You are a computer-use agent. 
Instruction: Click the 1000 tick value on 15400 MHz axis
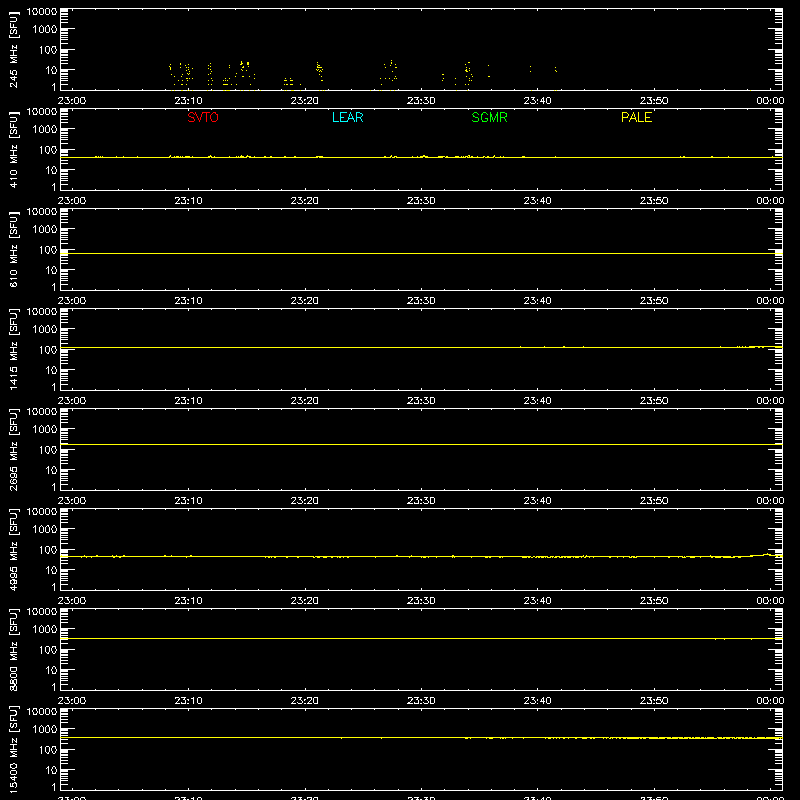pyautogui.click(x=45, y=730)
